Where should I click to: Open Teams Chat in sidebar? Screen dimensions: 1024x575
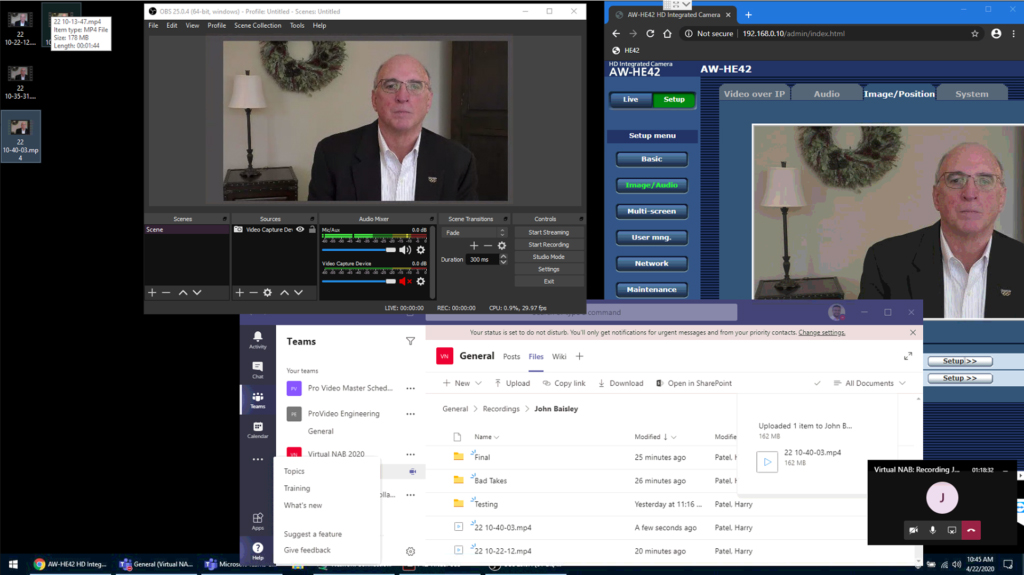257,370
